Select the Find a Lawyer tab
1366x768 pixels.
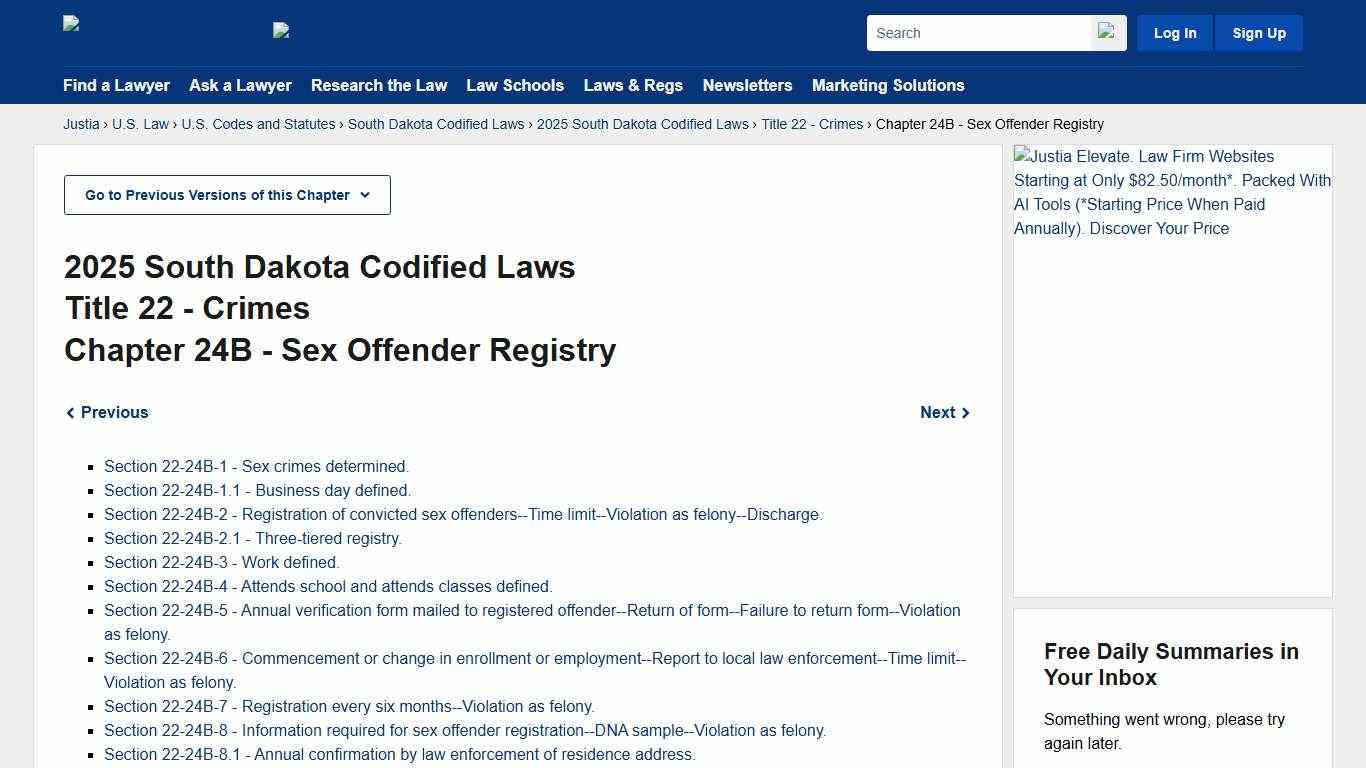[116, 86]
